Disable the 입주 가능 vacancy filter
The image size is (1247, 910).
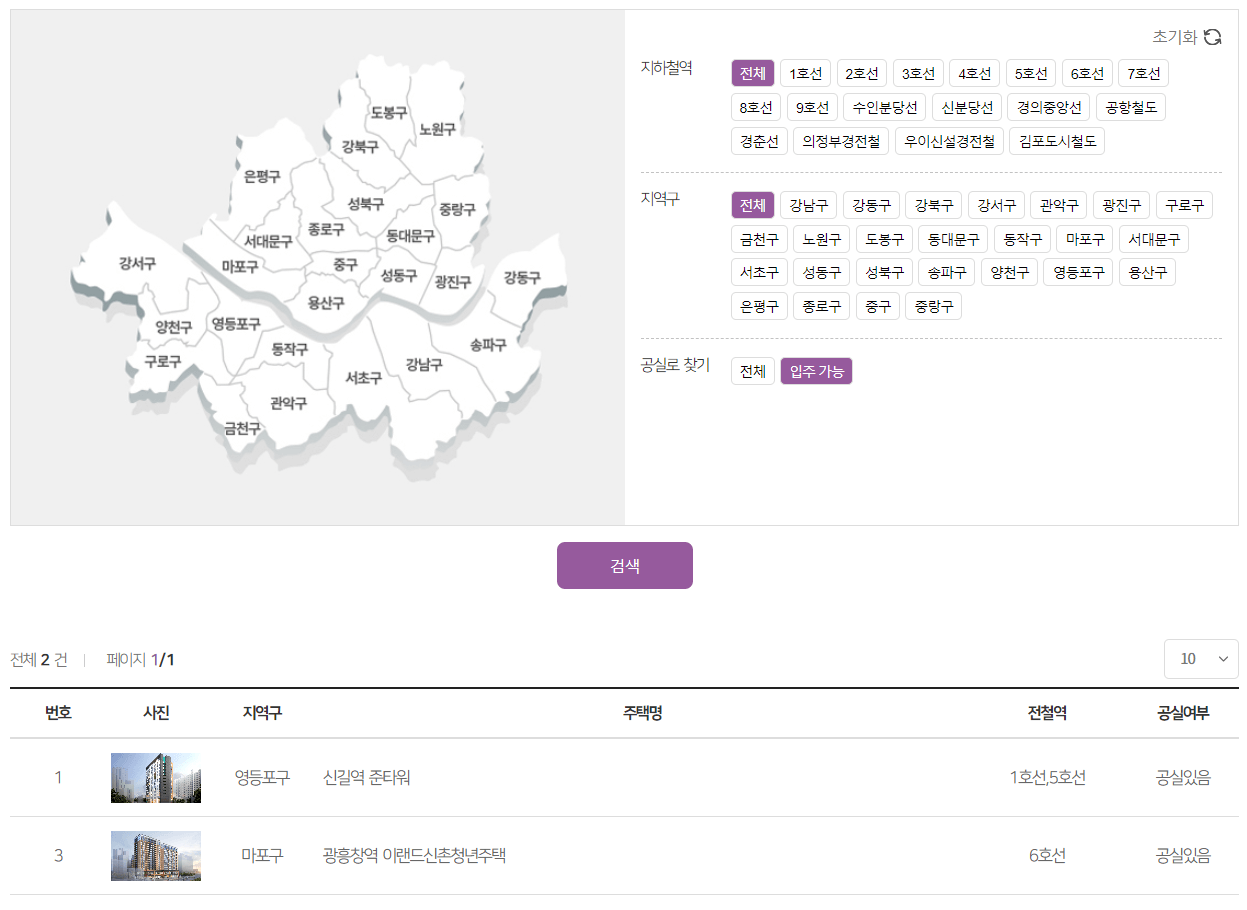816,370
